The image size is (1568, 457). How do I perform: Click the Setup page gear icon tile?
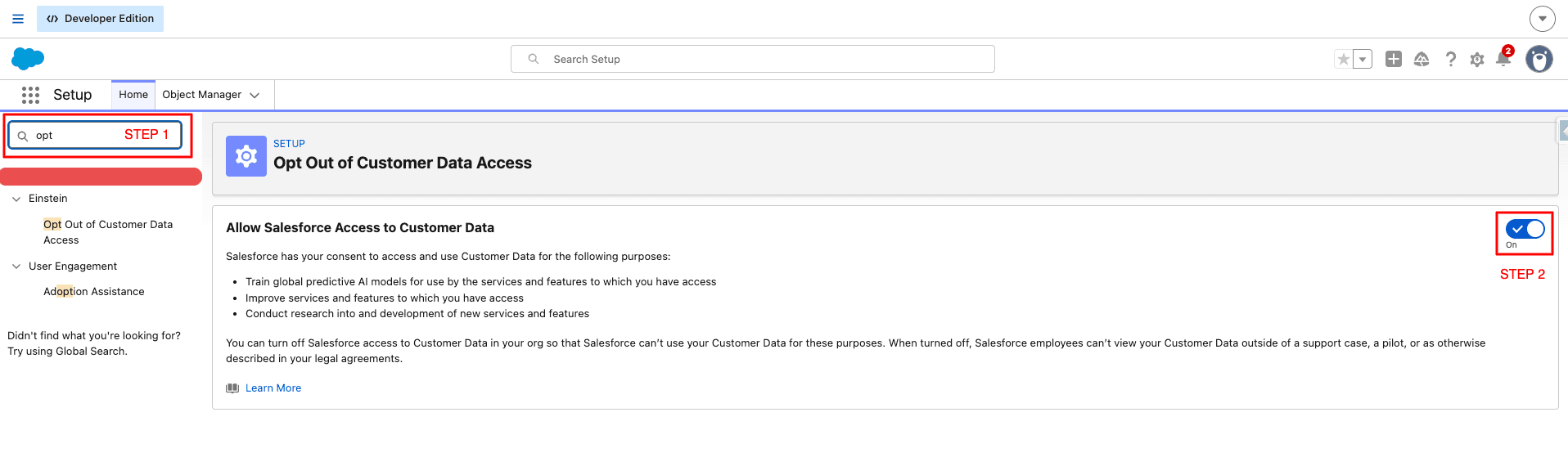pyautogui.click(x=246, y=156)
